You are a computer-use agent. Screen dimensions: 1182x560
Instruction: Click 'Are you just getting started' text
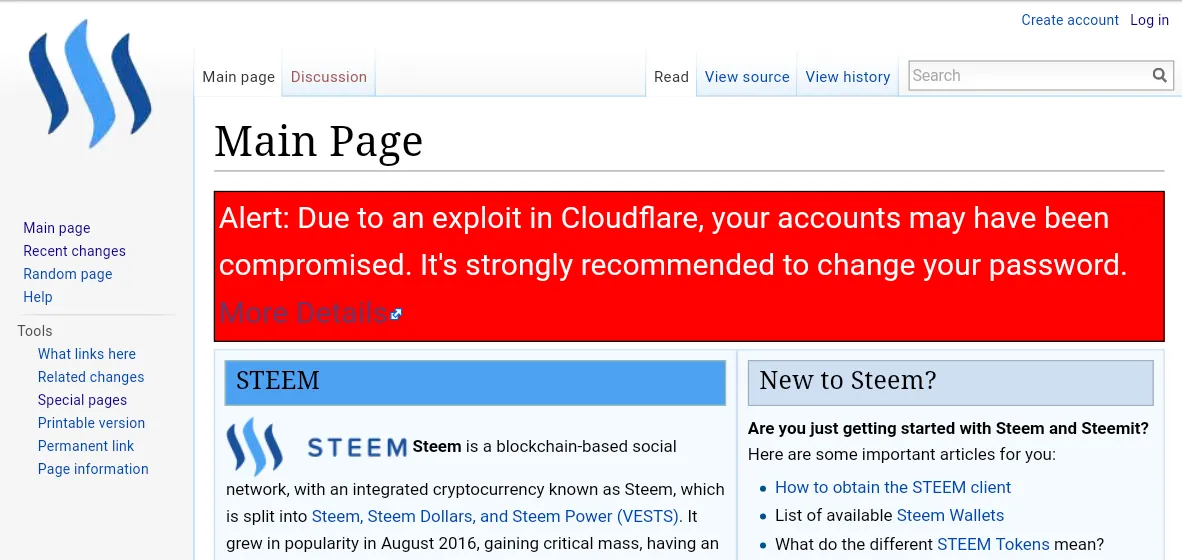[x=948, y=428]
